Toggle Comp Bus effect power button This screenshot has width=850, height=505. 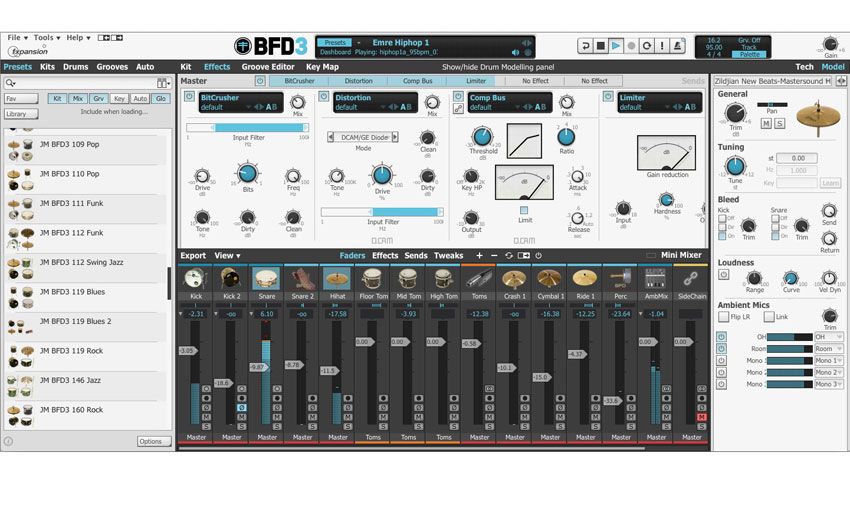pyautogui.click(x=458, y=96)
